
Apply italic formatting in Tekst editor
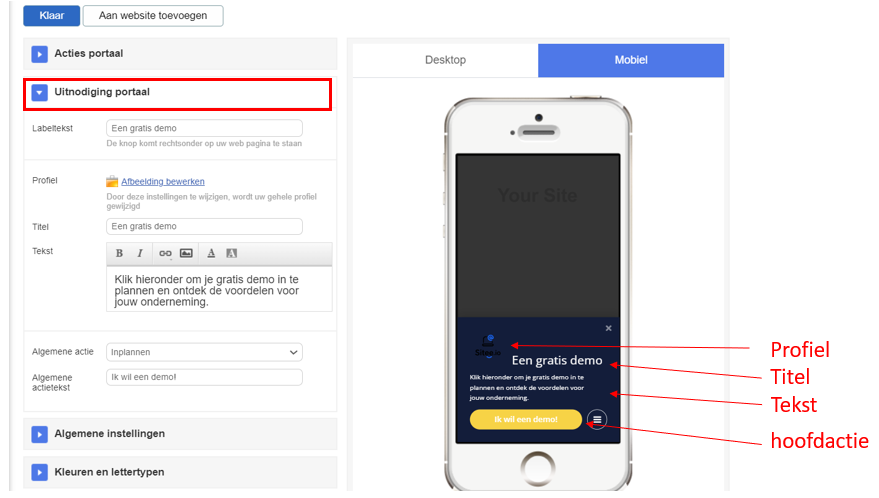[x=140, y=253]
